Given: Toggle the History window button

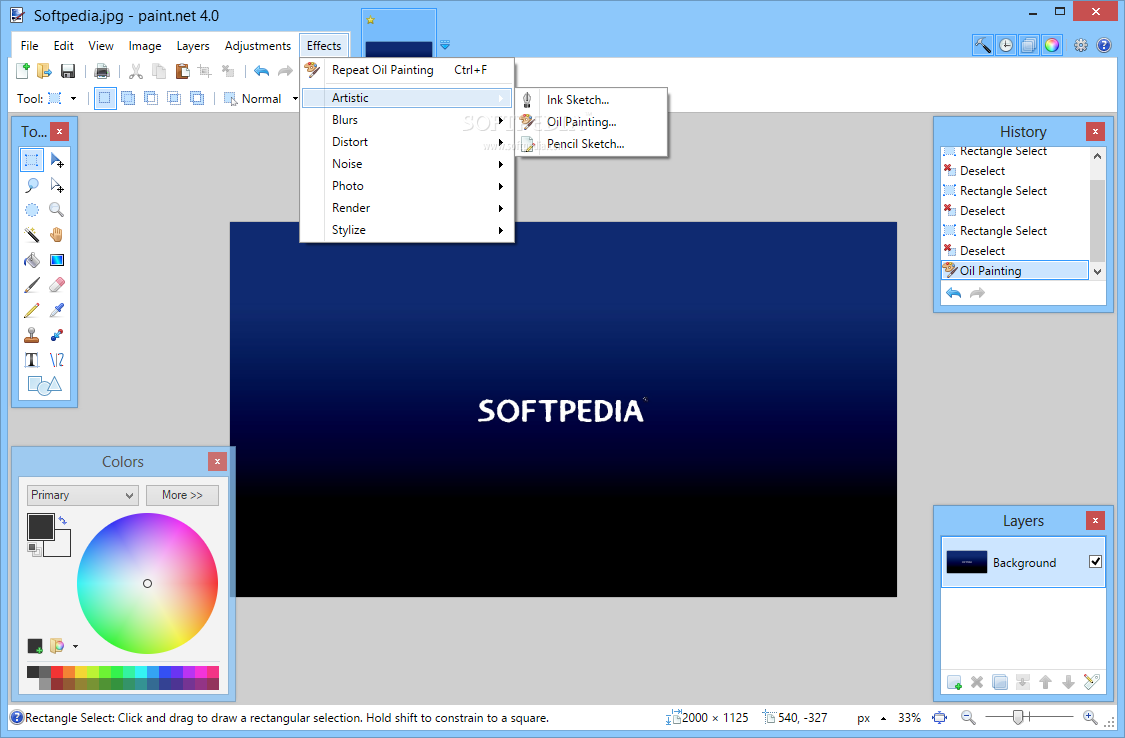Looking at the screenshot, I should tap(1006, 45).
